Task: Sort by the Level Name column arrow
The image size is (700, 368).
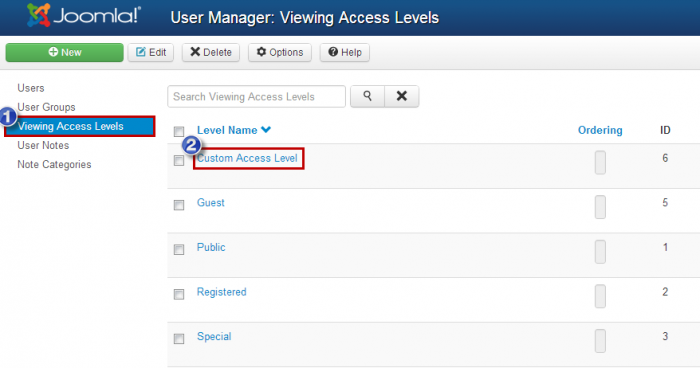Action: coord(266,130)
